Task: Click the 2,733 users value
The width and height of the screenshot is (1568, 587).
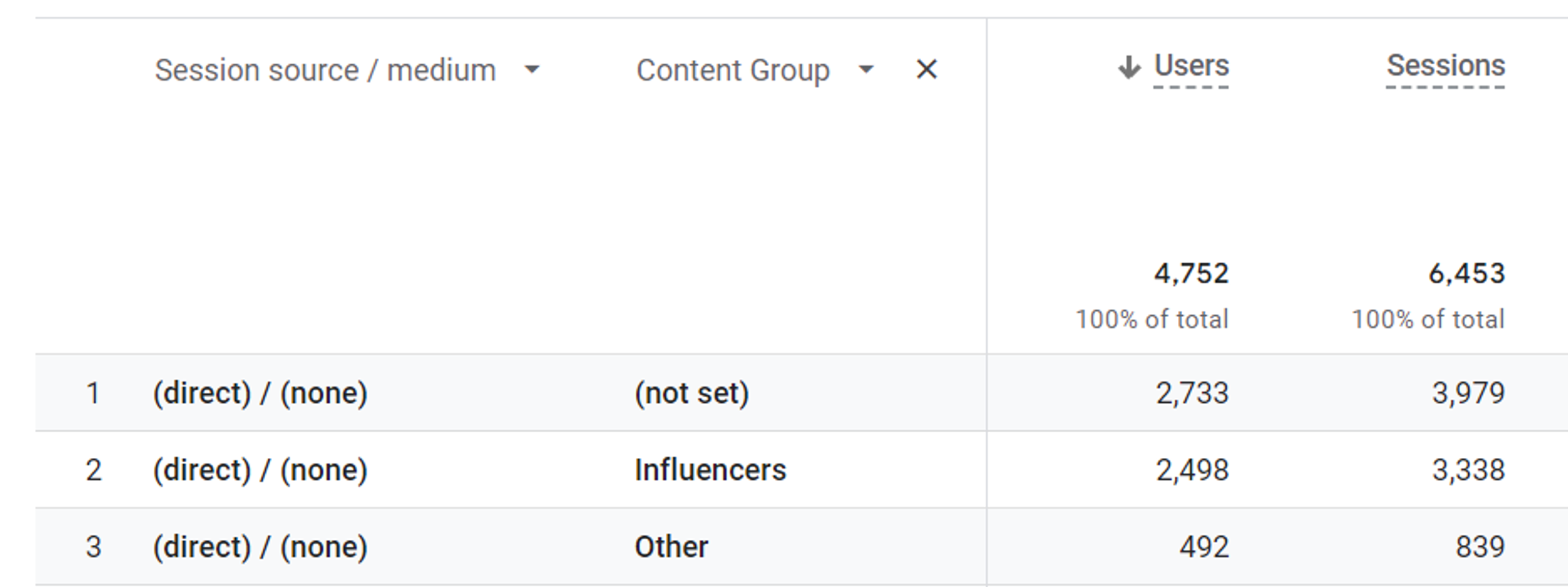Action: click(1192, 393)
